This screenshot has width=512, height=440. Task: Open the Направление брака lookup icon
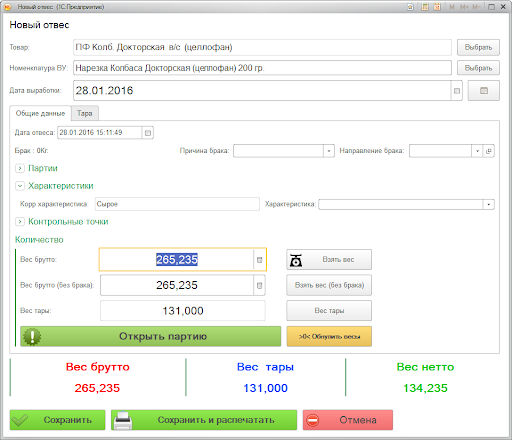(489, 151)
